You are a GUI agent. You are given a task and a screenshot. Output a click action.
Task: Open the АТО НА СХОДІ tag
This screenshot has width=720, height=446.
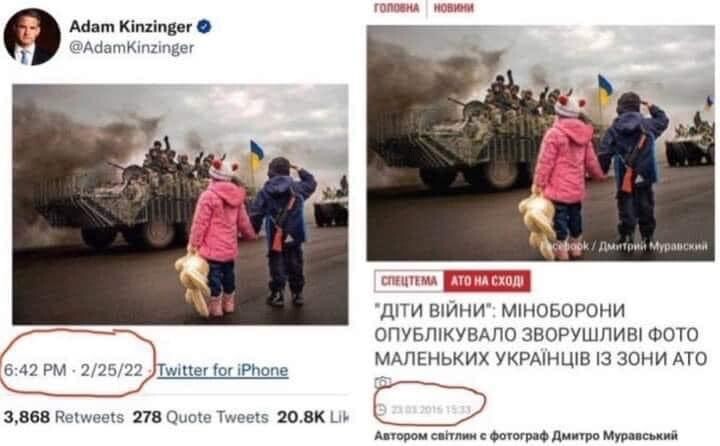coord(487,281)
